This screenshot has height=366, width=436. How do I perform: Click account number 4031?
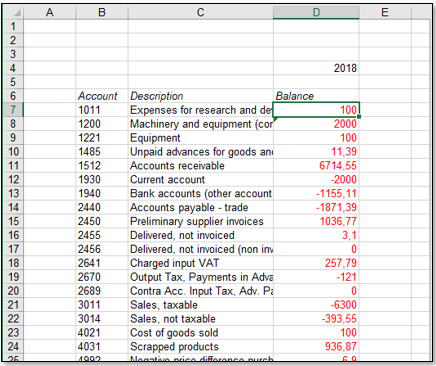(x=102, y=346)
